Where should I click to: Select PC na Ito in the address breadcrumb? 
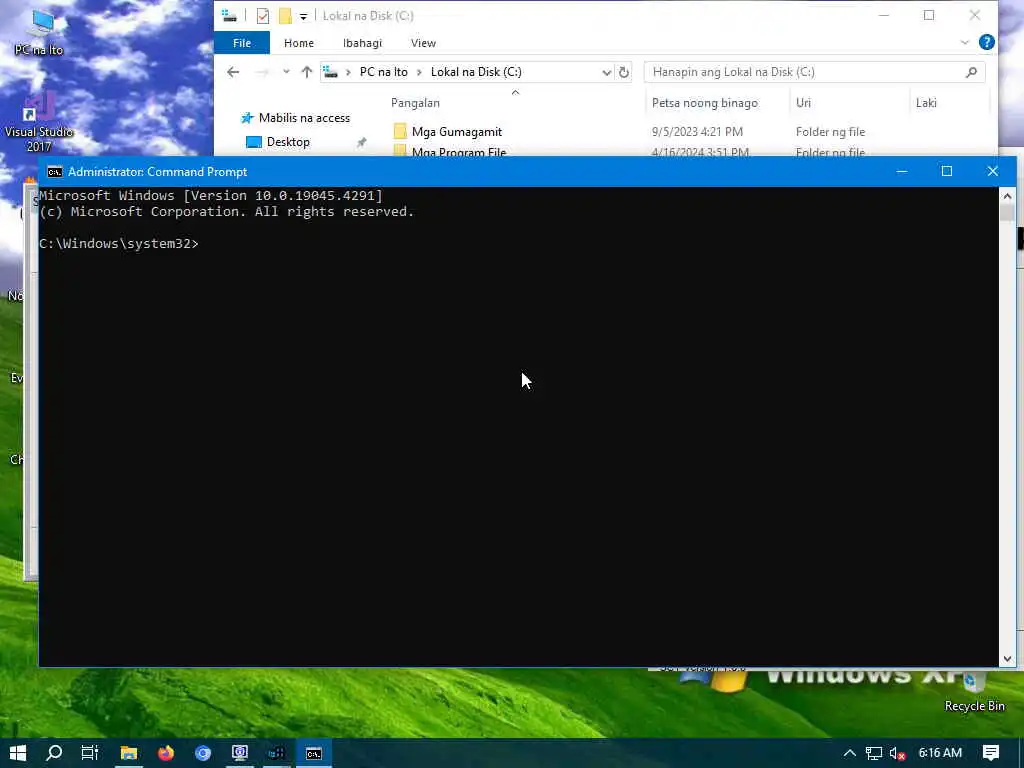[383, 72]
